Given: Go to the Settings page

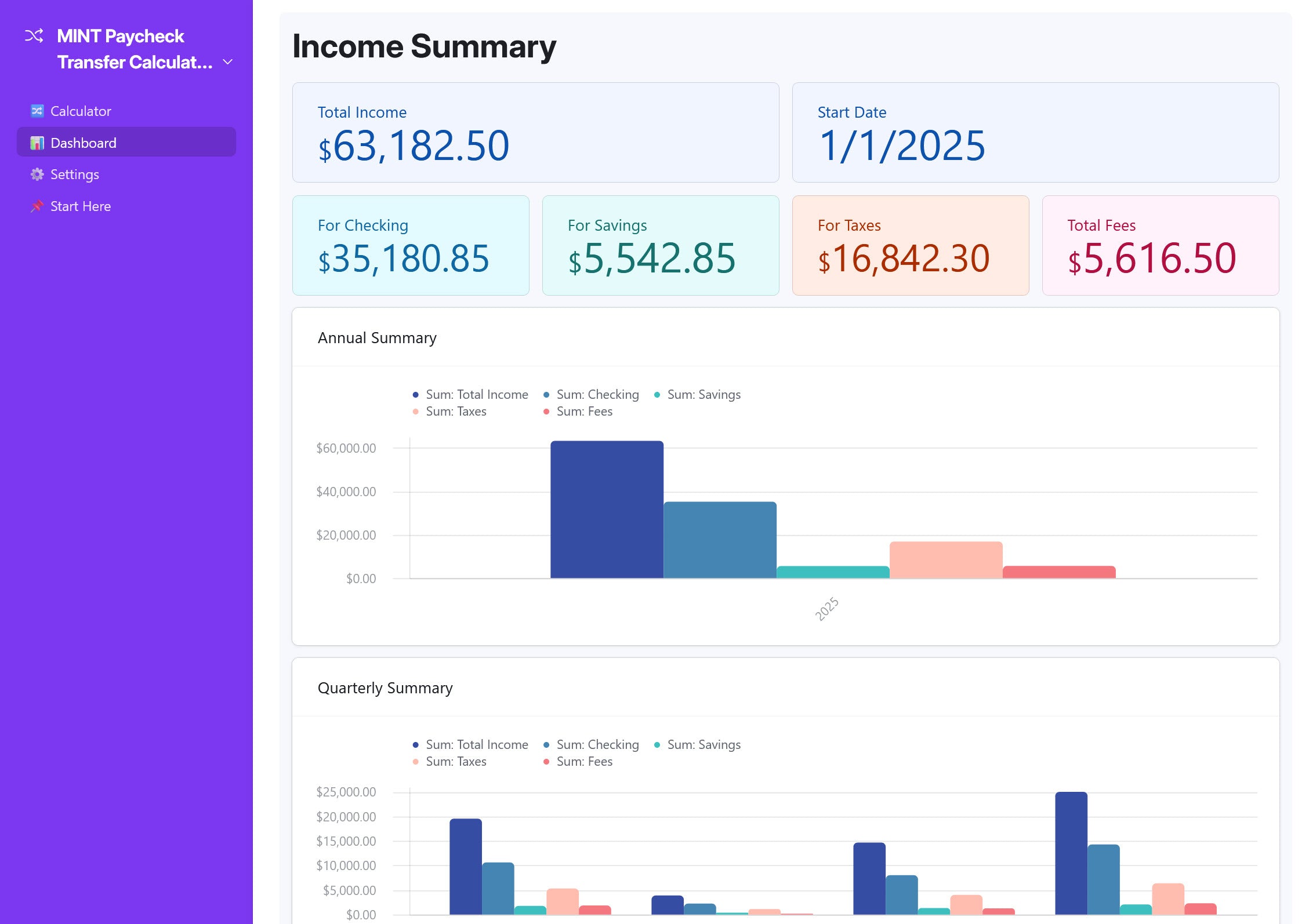Looking at the screenshot, I should tap(74, 174).
